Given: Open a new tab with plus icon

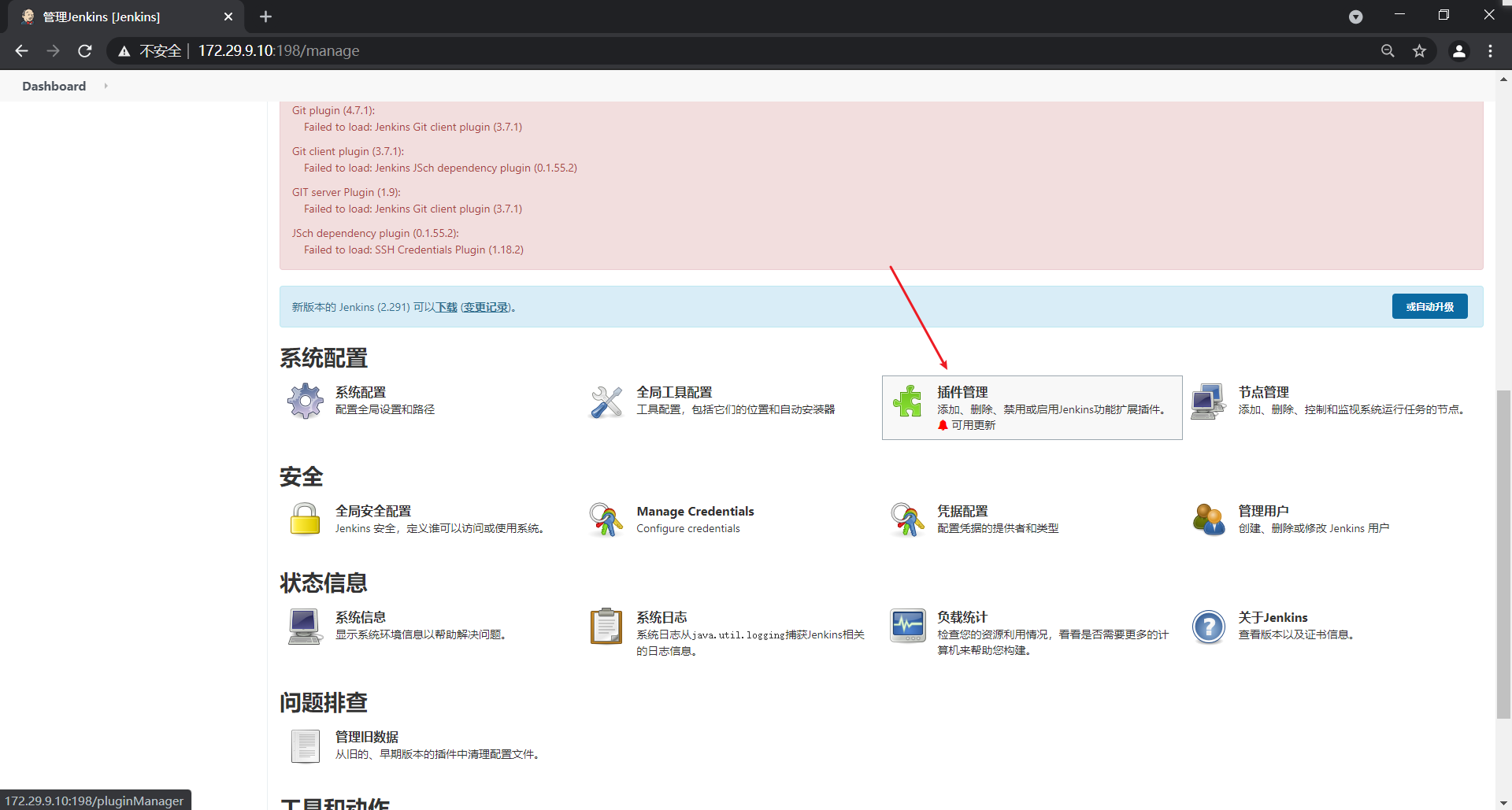Looking at the screenshot, I should tap(265, 17).
